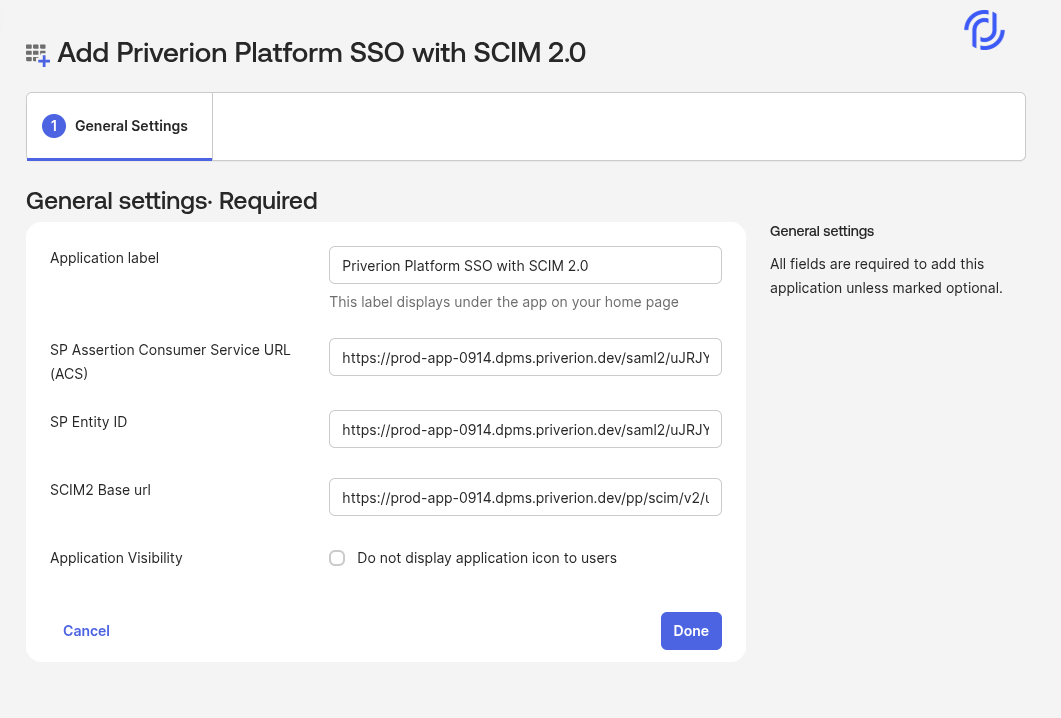
Task: Click the 'All fields are required' sidebar note
Action: [885, 276]
